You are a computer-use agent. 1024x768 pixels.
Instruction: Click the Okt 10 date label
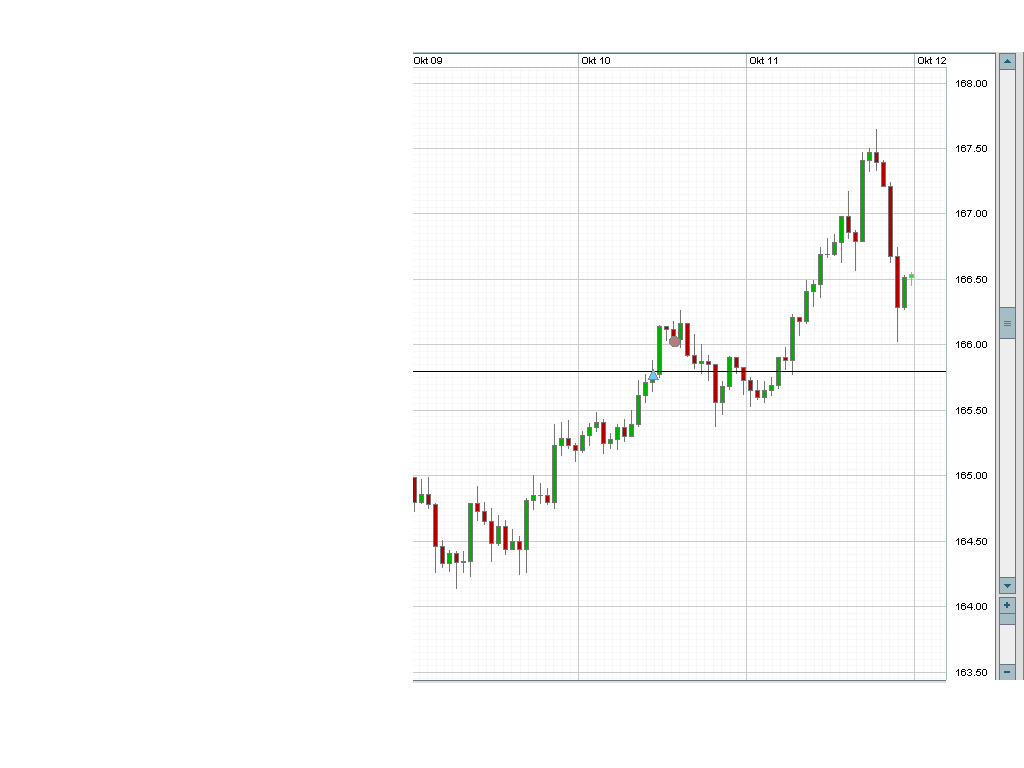coord(596,61)
